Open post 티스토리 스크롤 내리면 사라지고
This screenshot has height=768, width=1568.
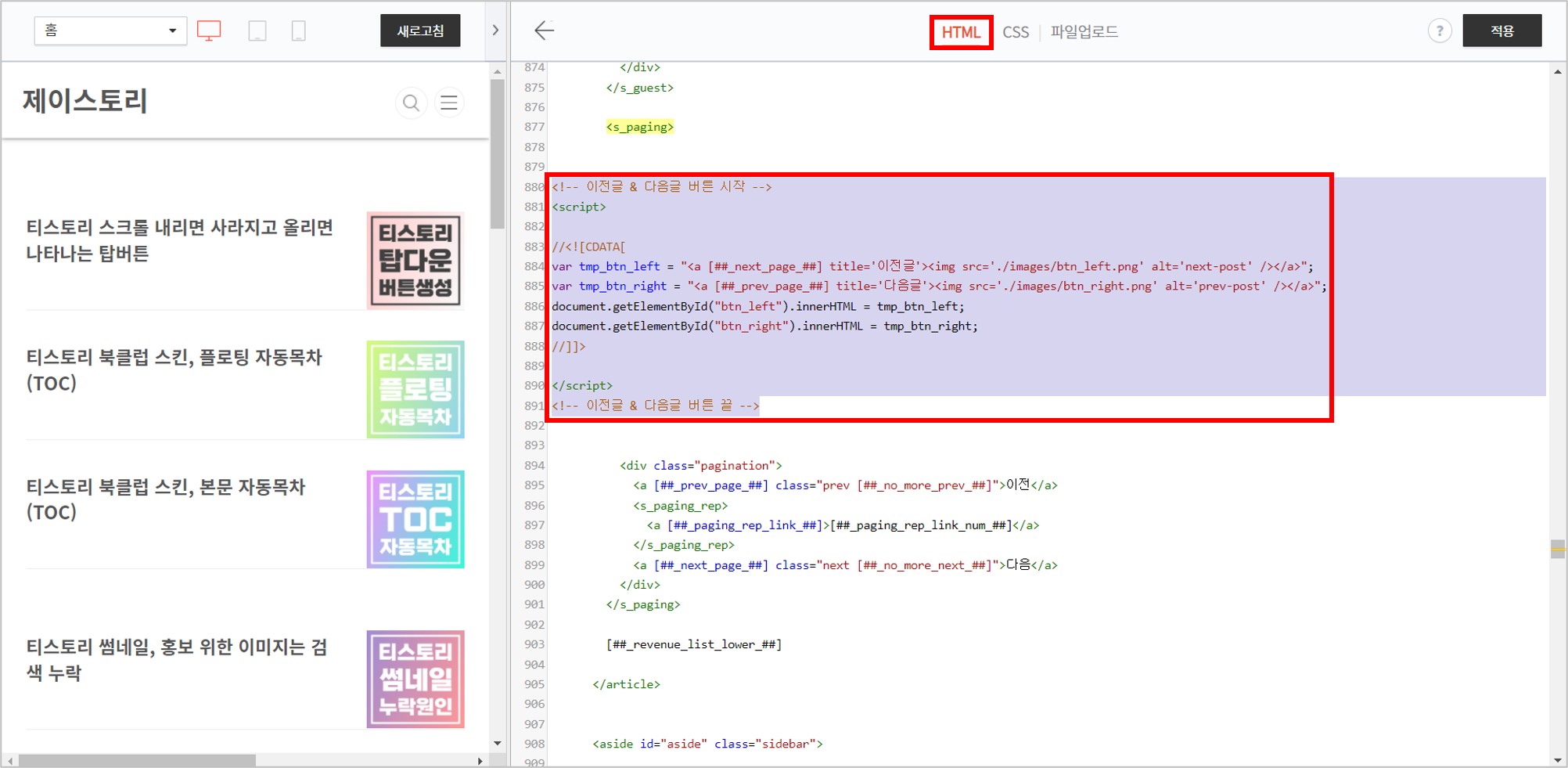coord(180,240)
